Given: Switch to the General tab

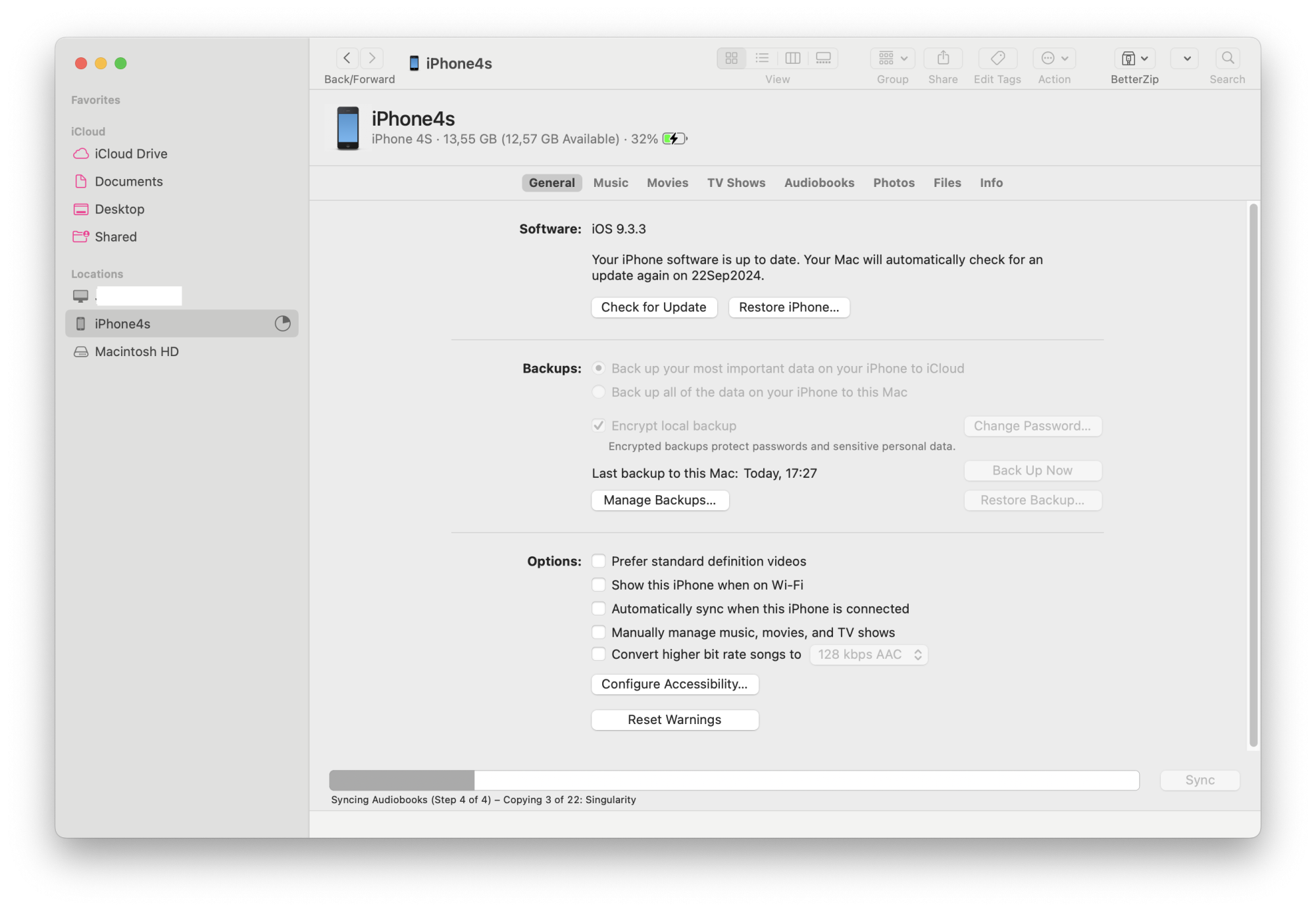Looking at the screenshot, I should click(x=551, y=182).
